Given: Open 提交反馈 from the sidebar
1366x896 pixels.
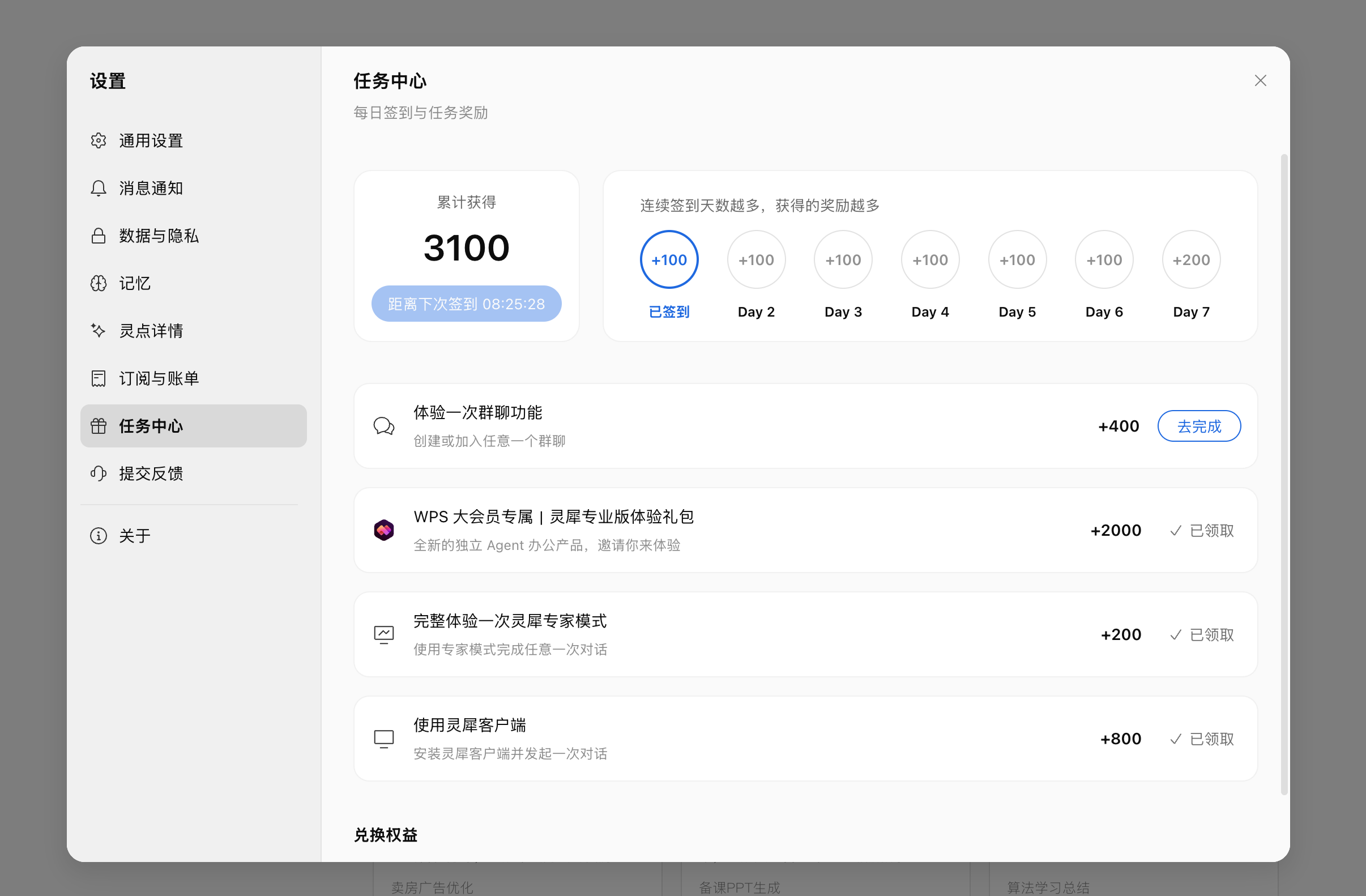Looking at the screenshot, I should click(x=194, y=473).
